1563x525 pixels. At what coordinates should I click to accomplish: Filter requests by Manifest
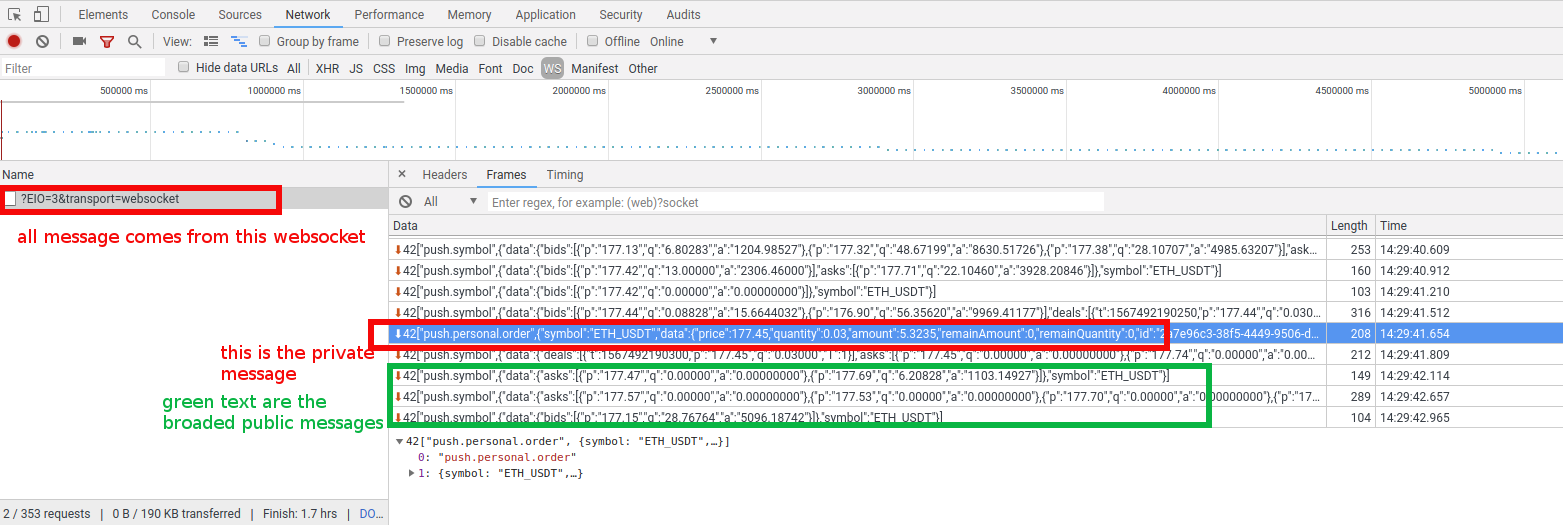595,68
